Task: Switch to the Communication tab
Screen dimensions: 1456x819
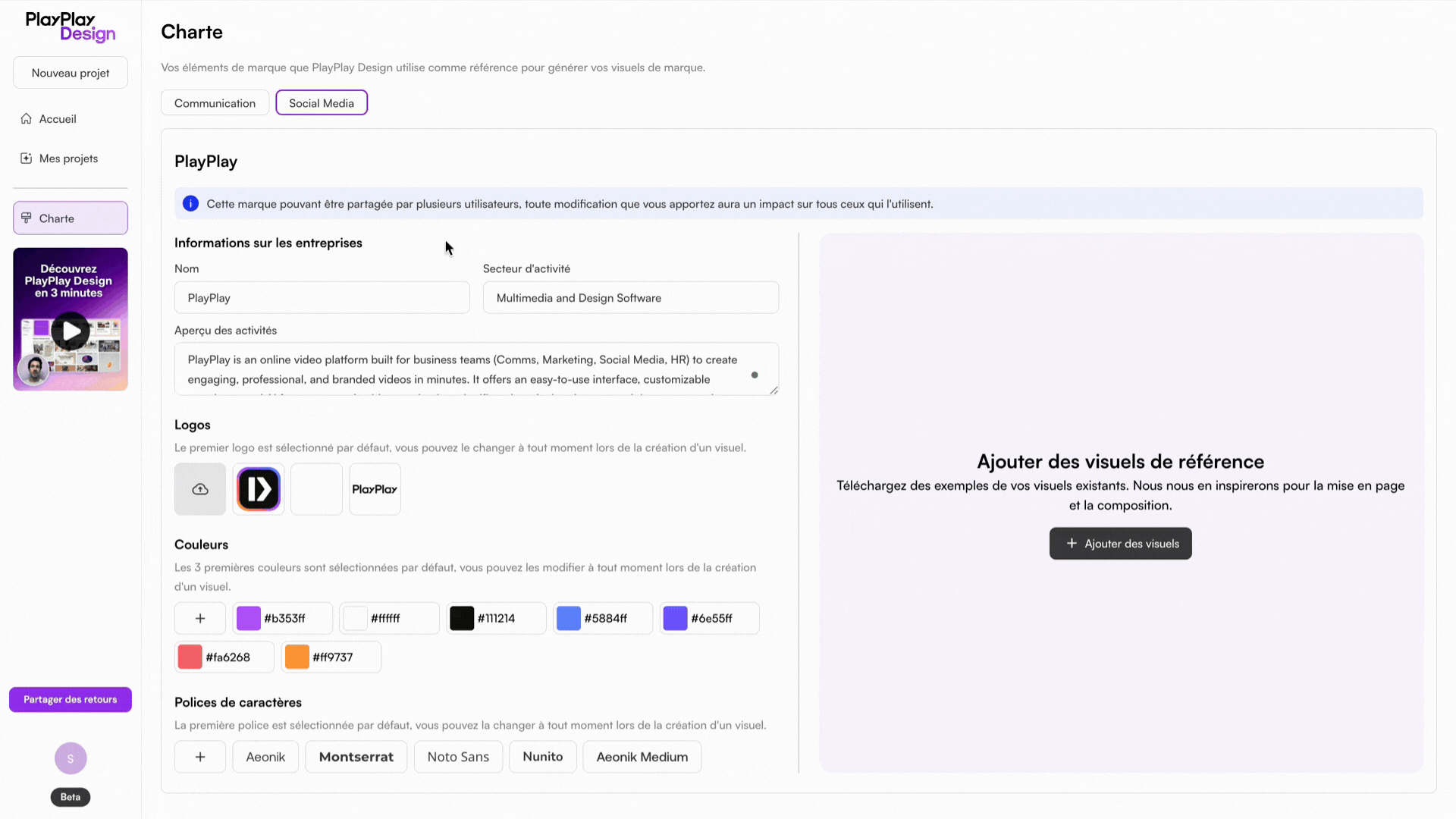Action: (x=215, y=103)
